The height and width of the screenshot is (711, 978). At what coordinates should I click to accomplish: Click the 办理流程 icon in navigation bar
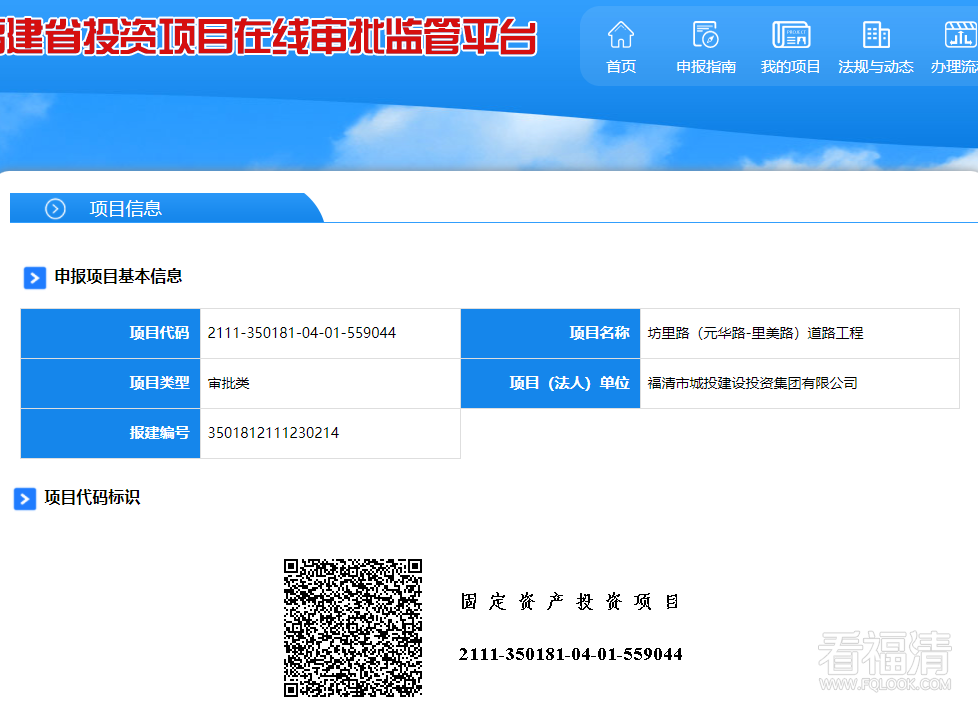pos(959,35)
